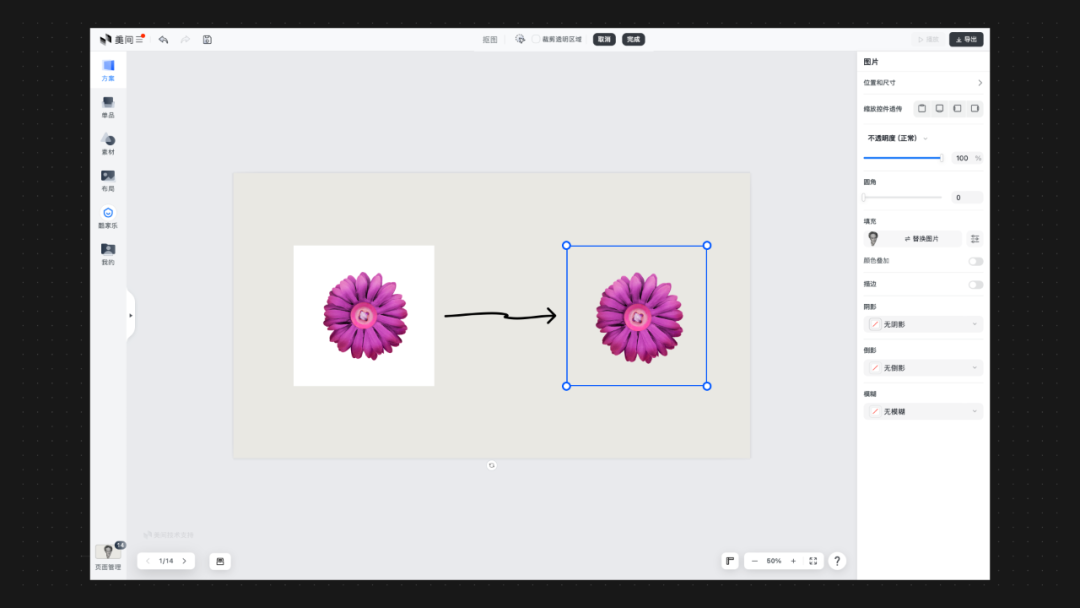Open the 我的 folder in sidebar
1080x608 pixels.
(108, 253)
